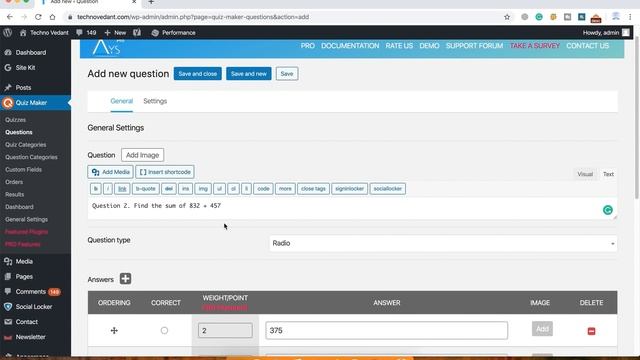
Task: Delete the answer 375 row
Action: click(x=591, y=331)
